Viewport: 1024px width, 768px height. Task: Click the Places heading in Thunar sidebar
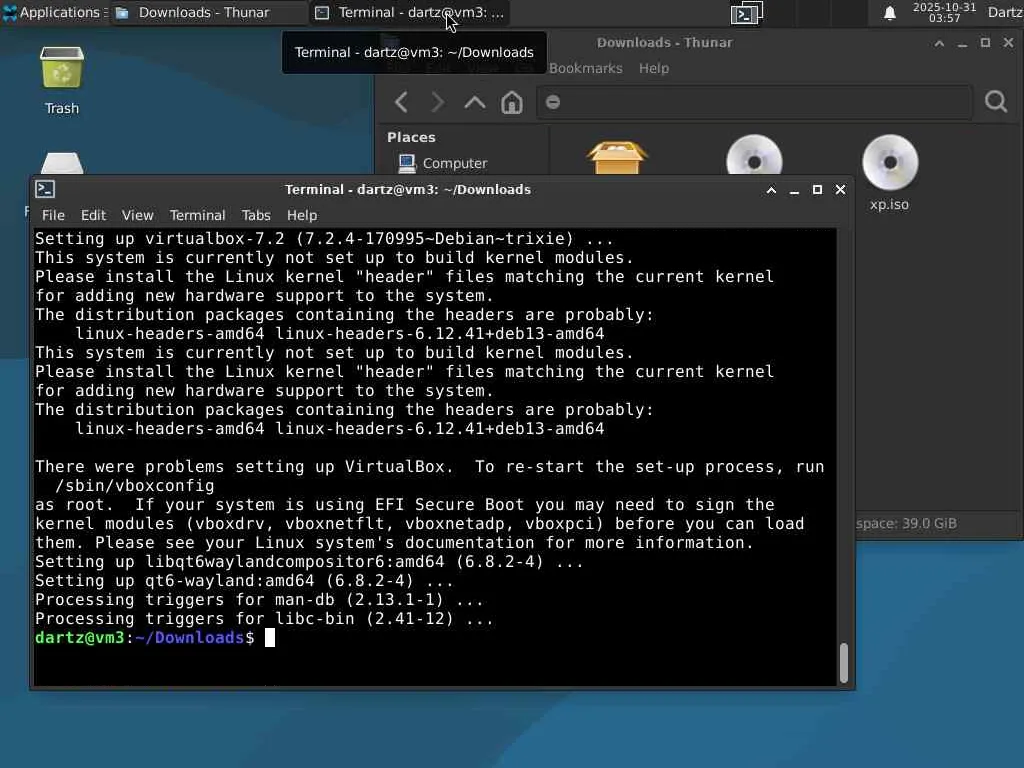tap(411, 137)
